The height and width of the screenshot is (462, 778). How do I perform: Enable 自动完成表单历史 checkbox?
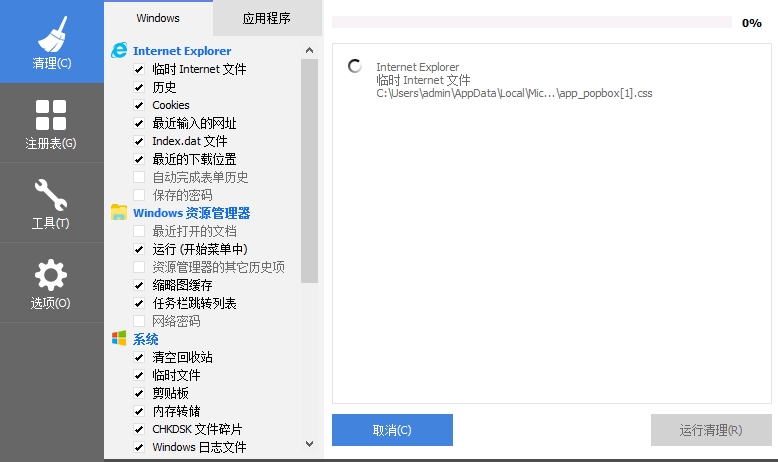[x=139, y=177]
